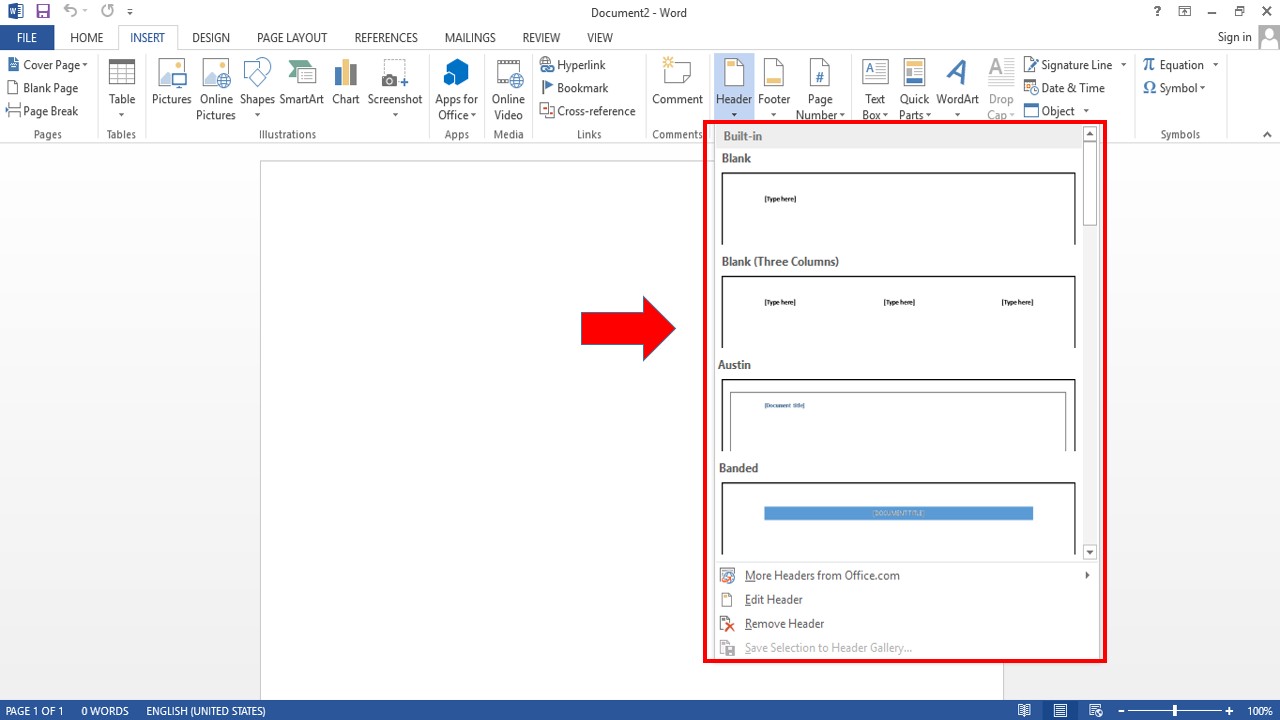
Task: Switch to Read Mode view in status bar
Action: pos(1024,711)
